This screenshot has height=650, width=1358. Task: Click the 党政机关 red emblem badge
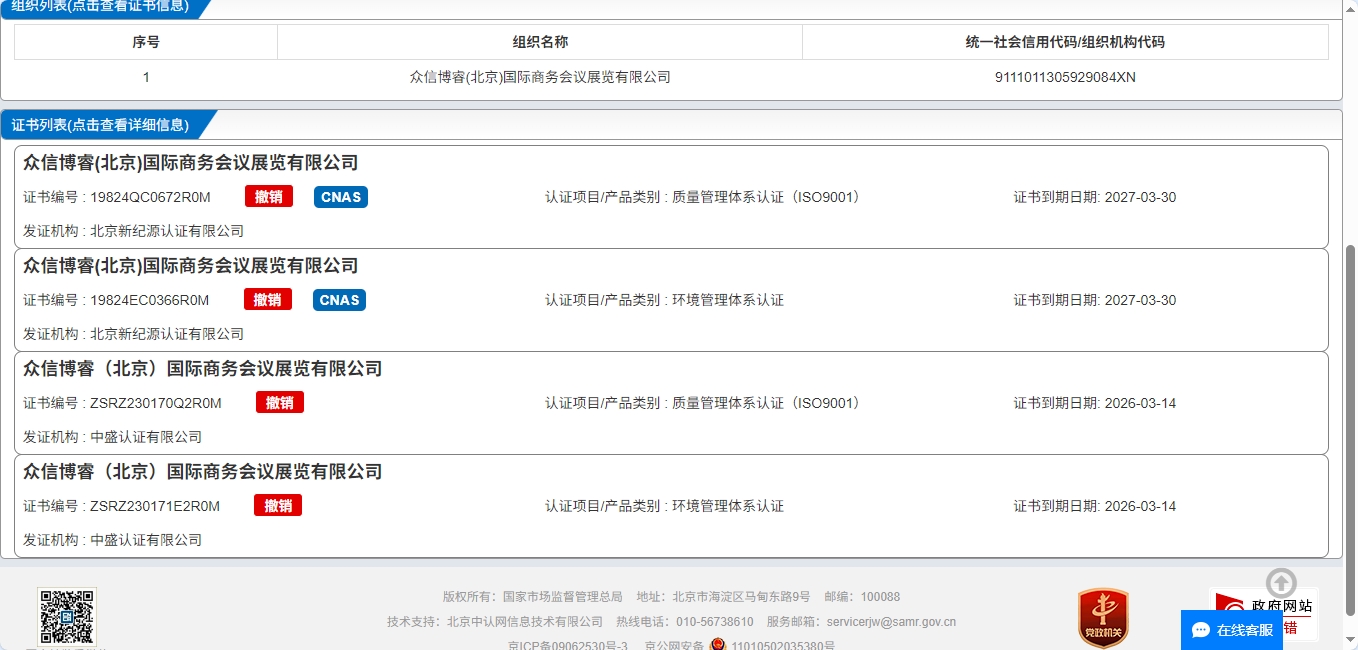(1103, 618)
